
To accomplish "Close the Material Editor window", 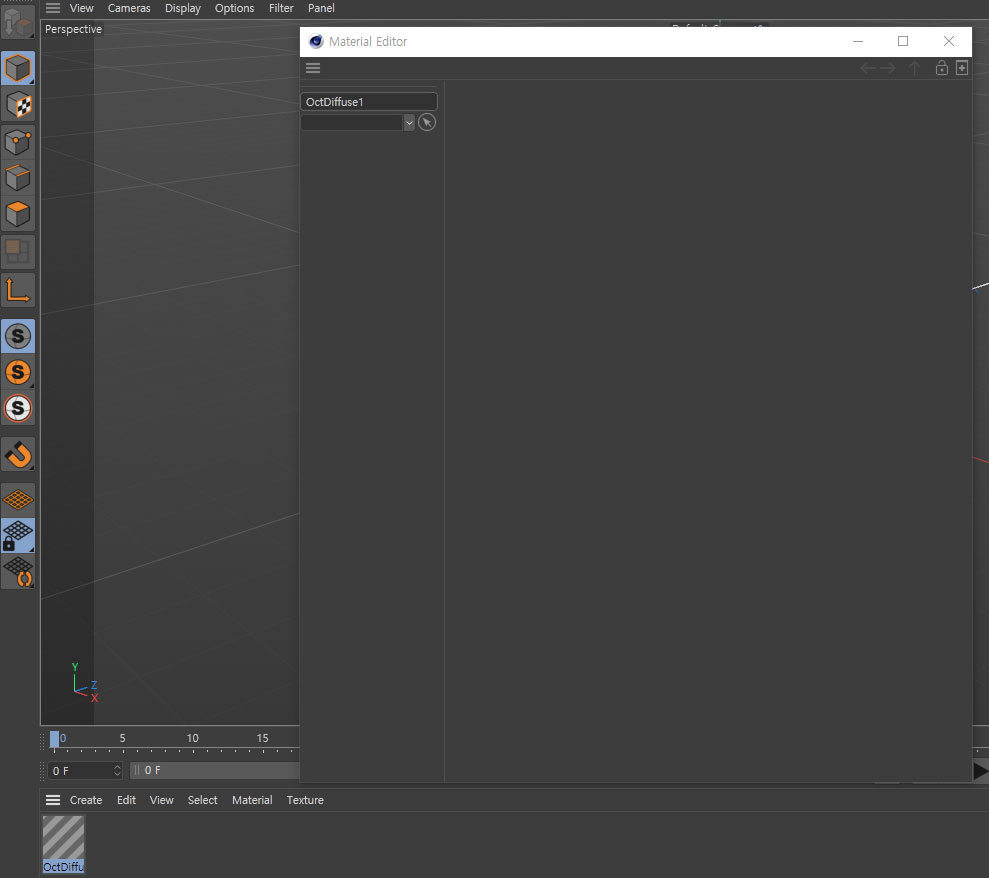I will coord(949,42).
